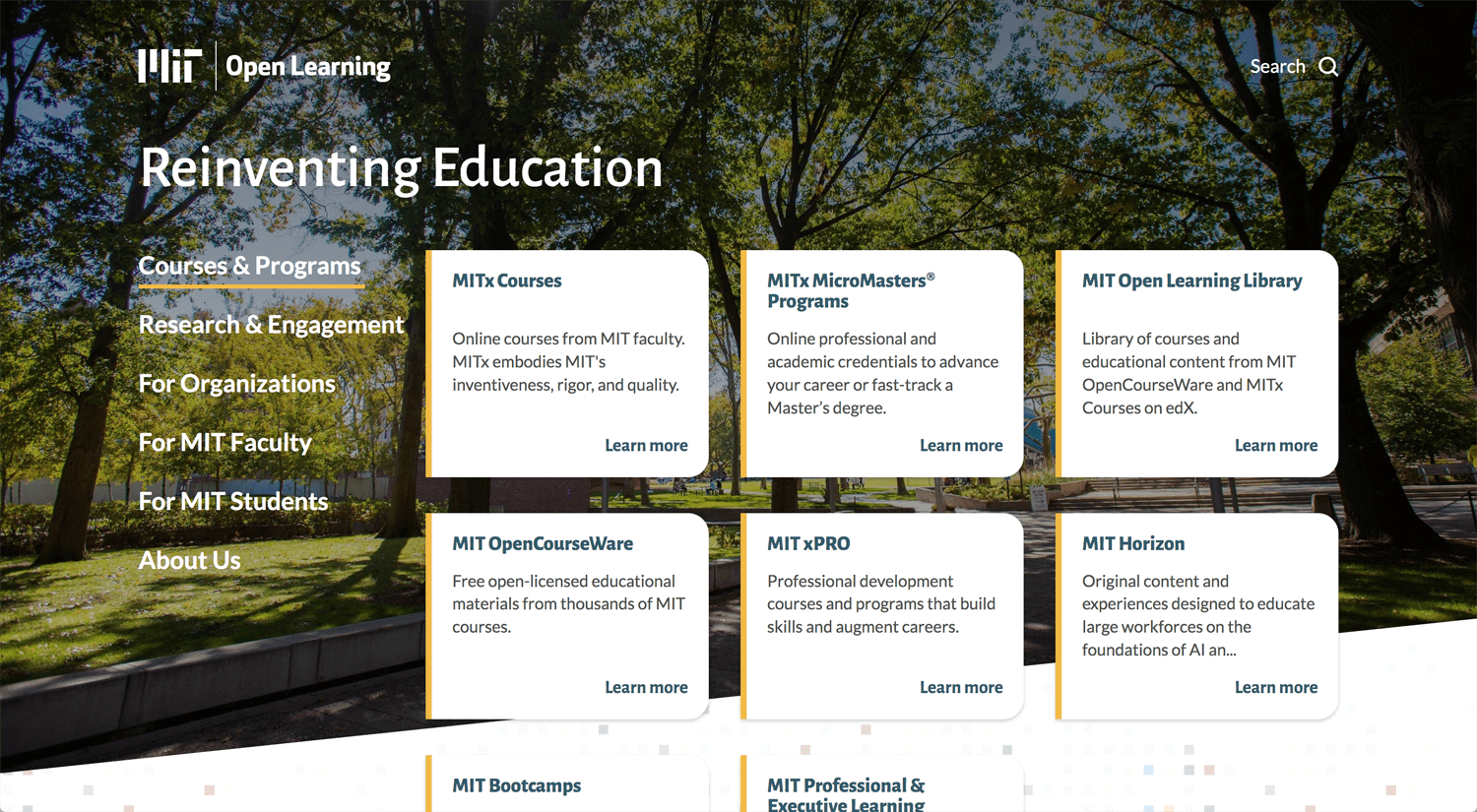1477x812 pixels.
Task: Open For MIT Faculty section
Action: pyautogui.click(x=225, y=443)
